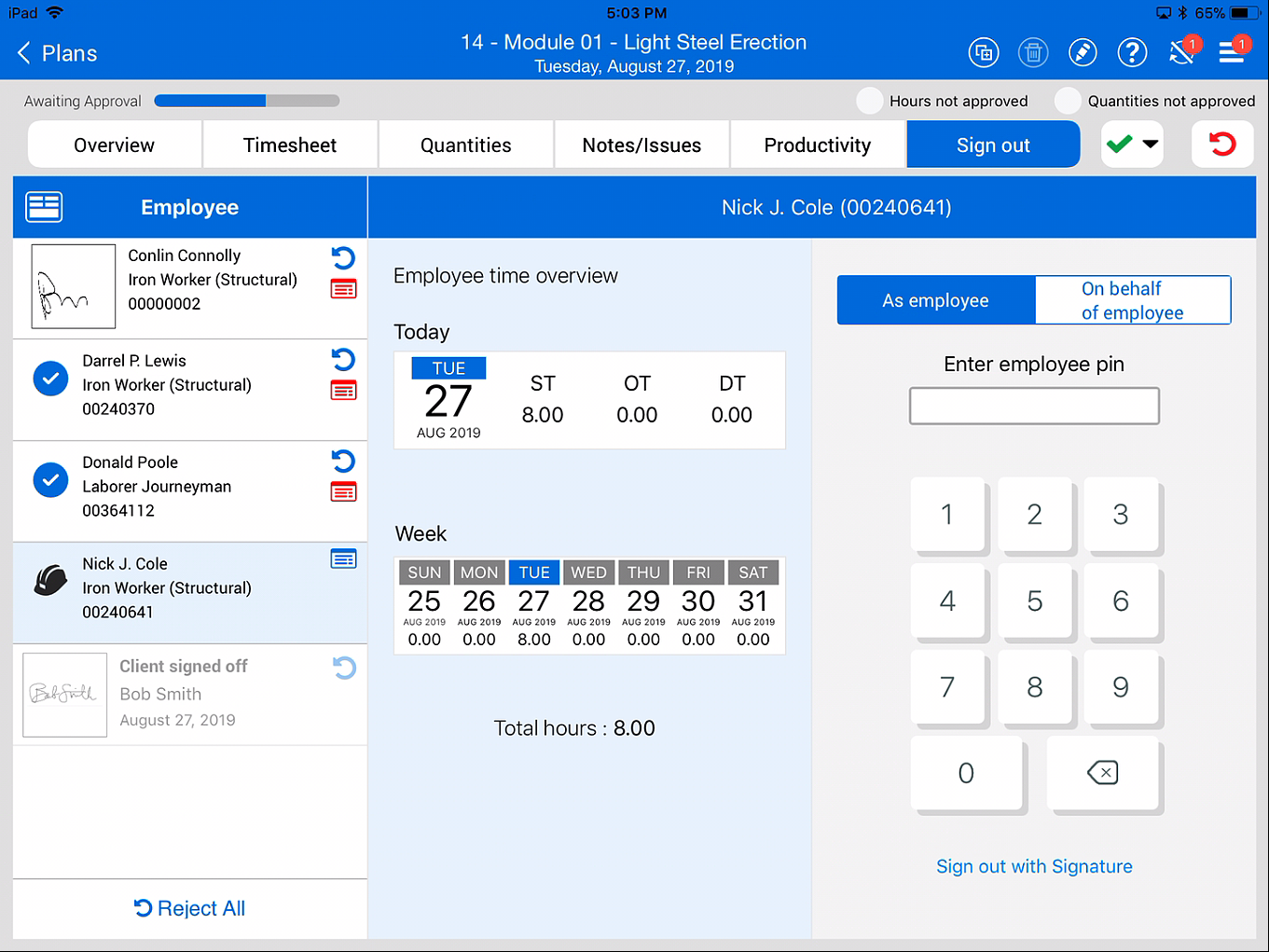1269x952 pixels.
Task: Switch to On behalf of employee
Action: pyautogui.click(x=1133, y=300)
